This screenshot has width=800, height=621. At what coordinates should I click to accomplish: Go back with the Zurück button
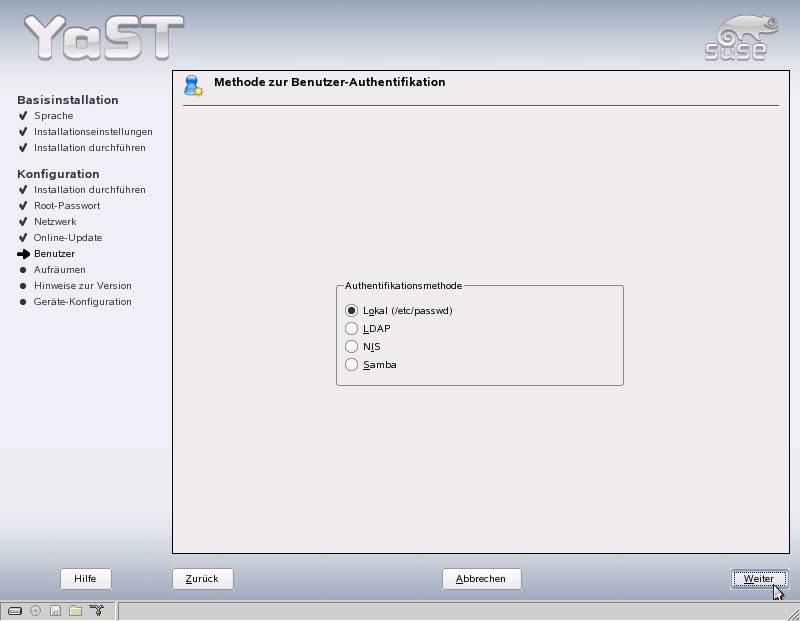202,579
